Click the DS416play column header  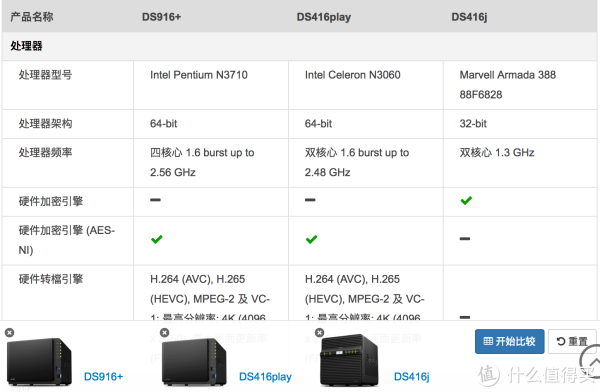click(324, 17)
